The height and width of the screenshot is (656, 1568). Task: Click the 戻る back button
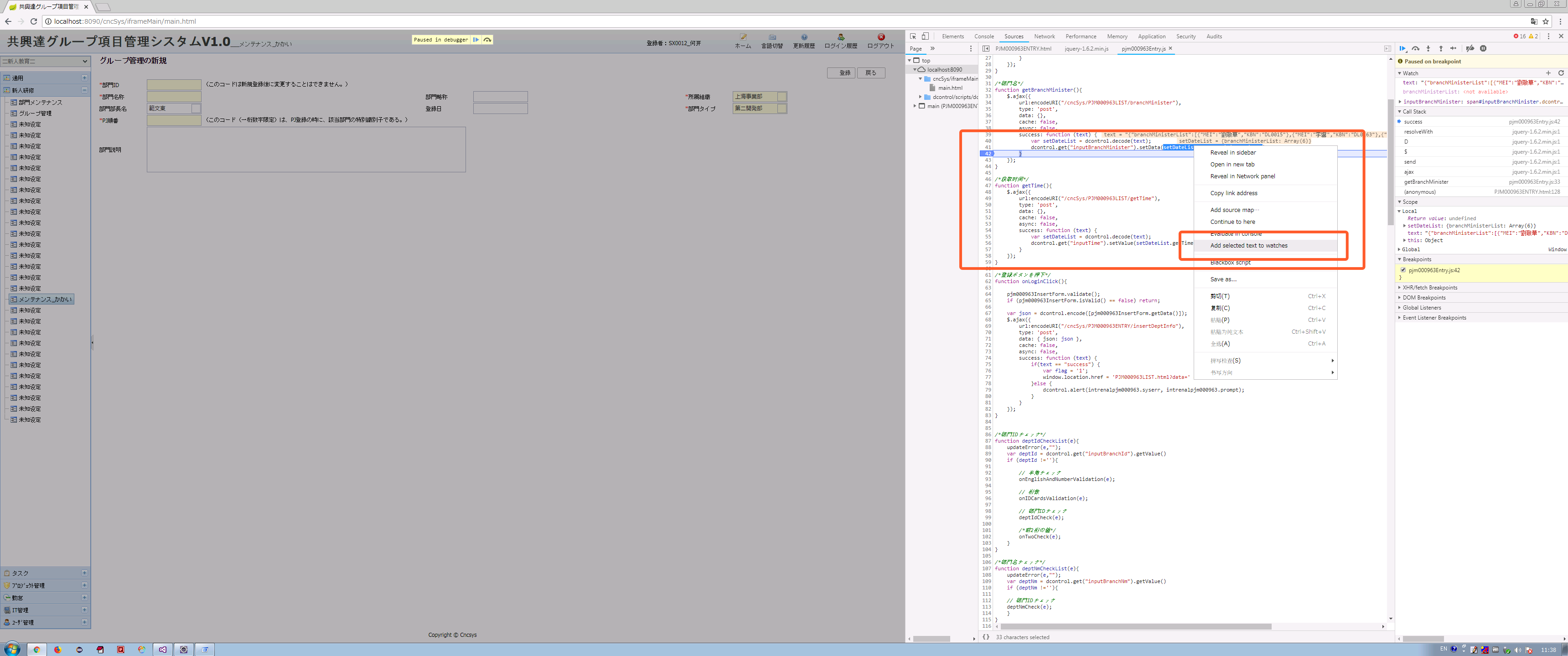click(x=871, y=73)
